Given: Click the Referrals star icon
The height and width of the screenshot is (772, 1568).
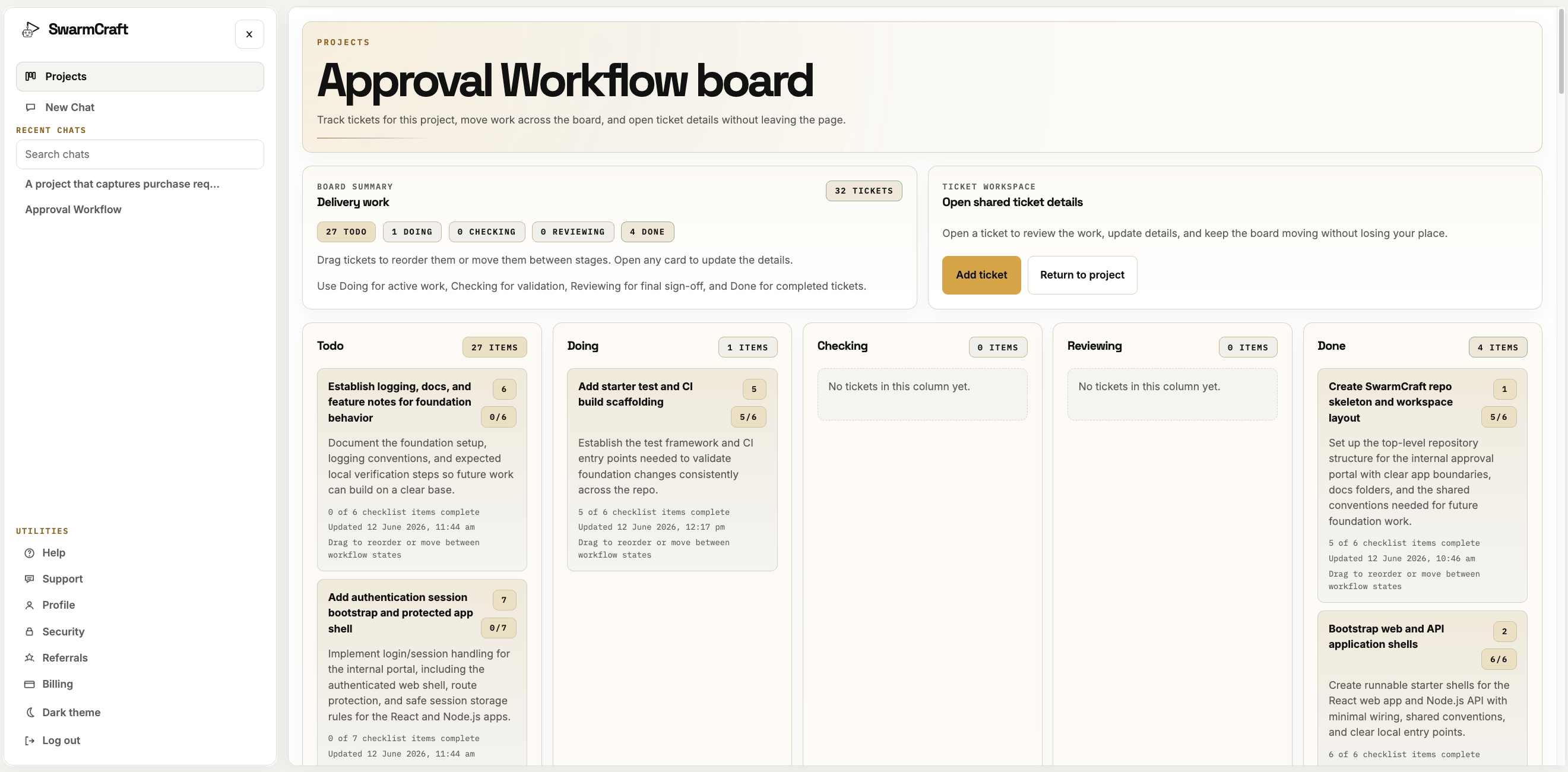Looking at the screenshot, I should (29, 657).
